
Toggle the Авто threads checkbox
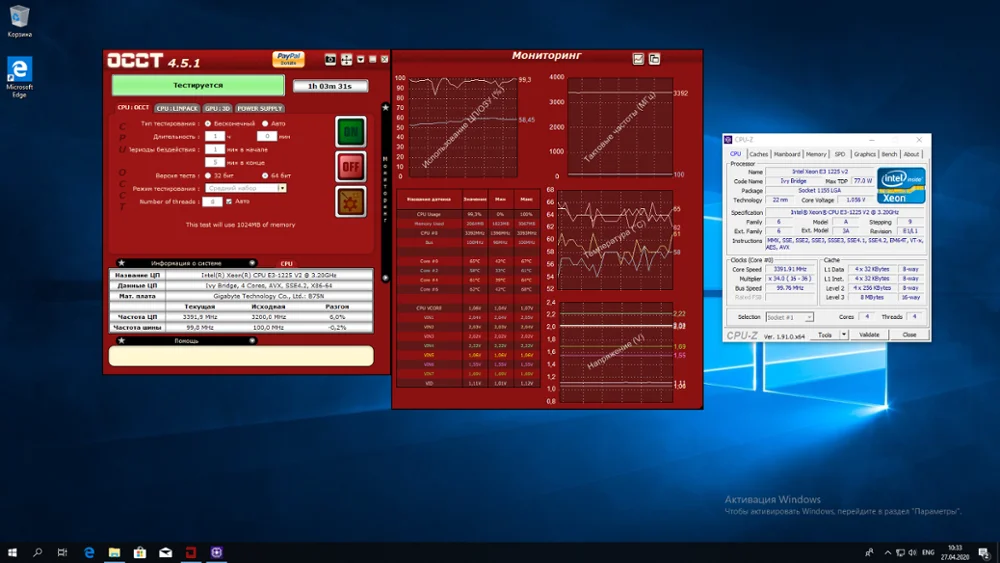[x=229, y=201]
